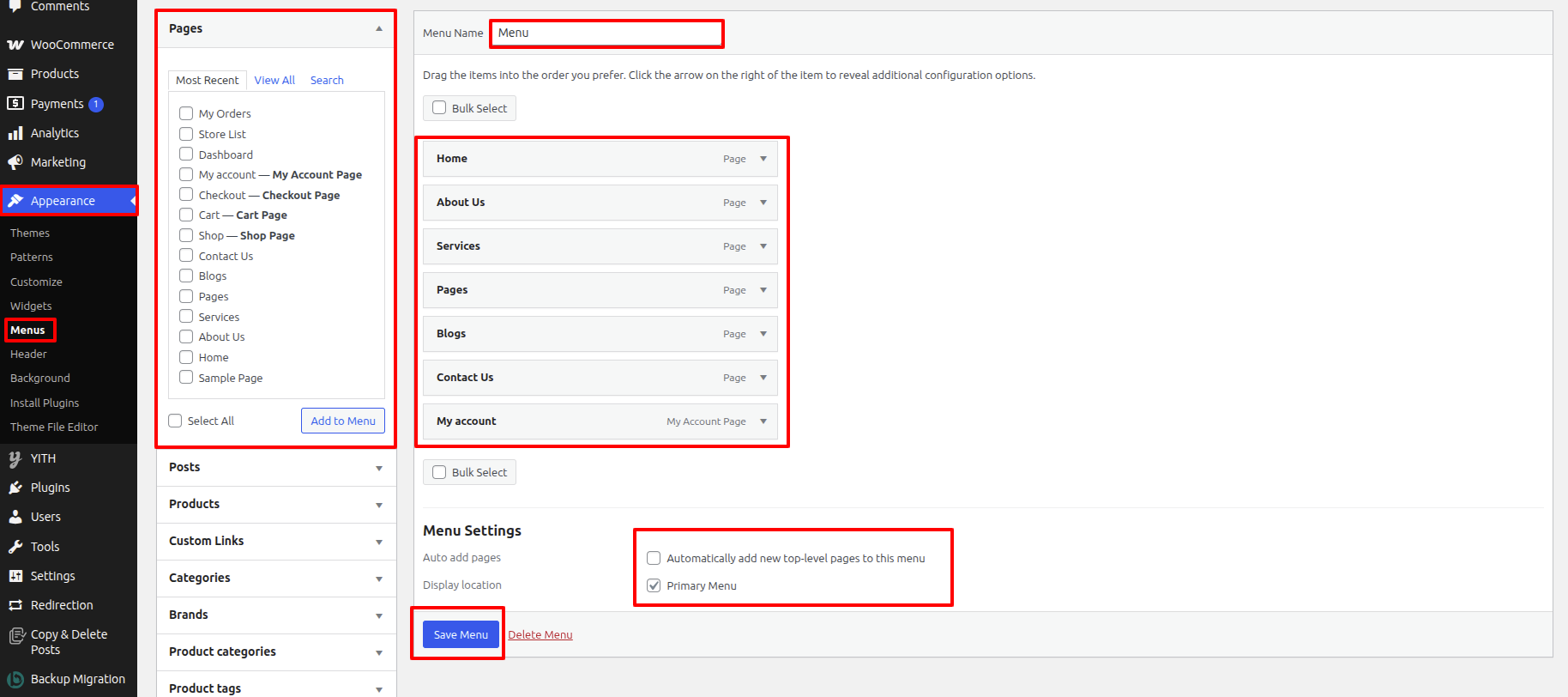Expand the Home menu item arrow
Image resolution: width=1568 pixels, height=697 pixels.
763,159
